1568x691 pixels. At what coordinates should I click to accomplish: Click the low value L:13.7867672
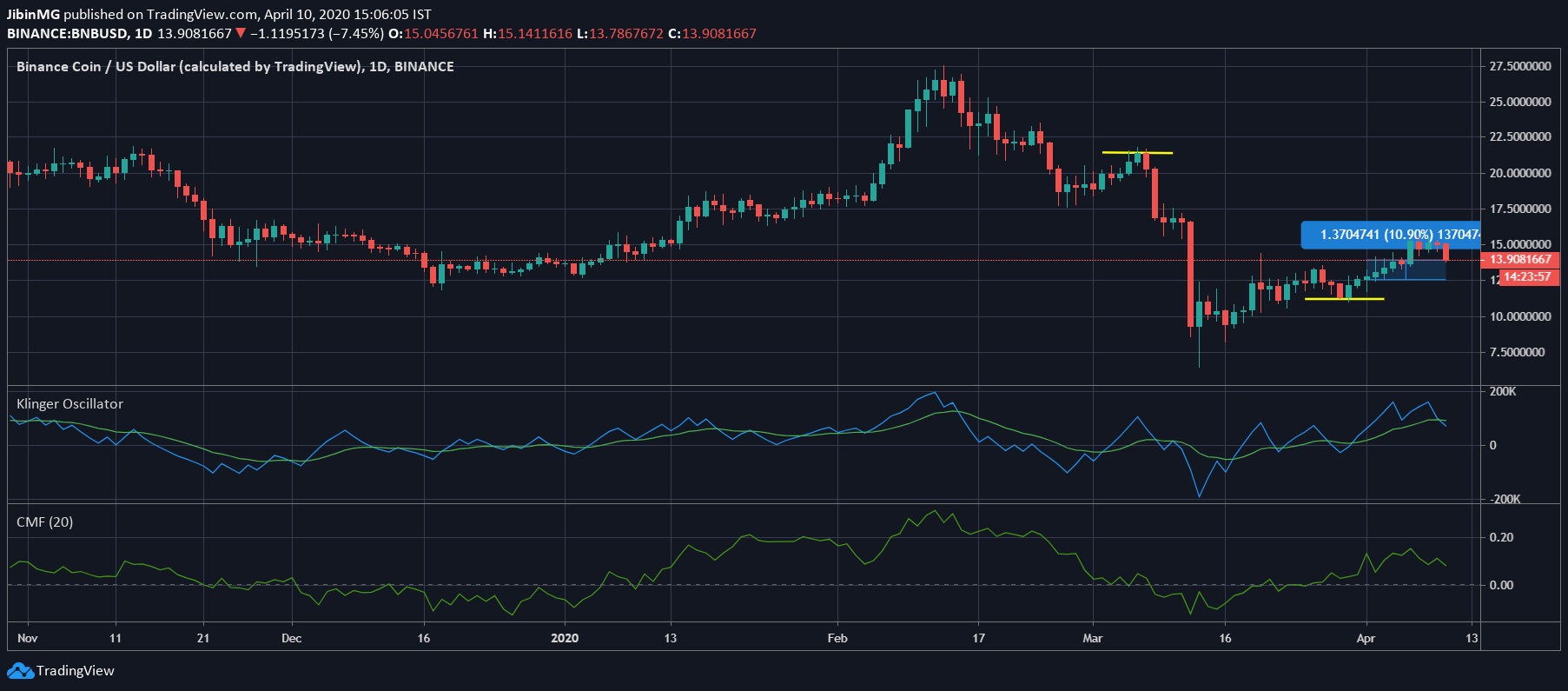tap(620, 34)
